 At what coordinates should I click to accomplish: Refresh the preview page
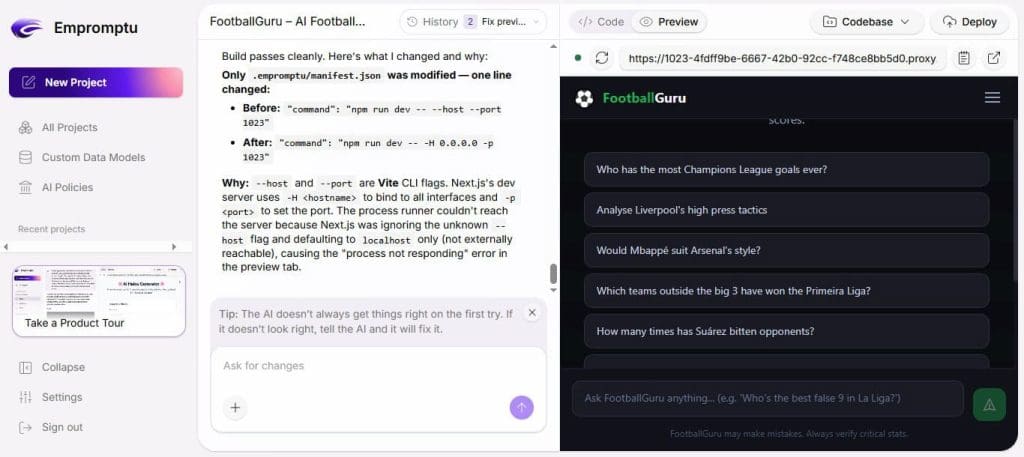[601, 58]
